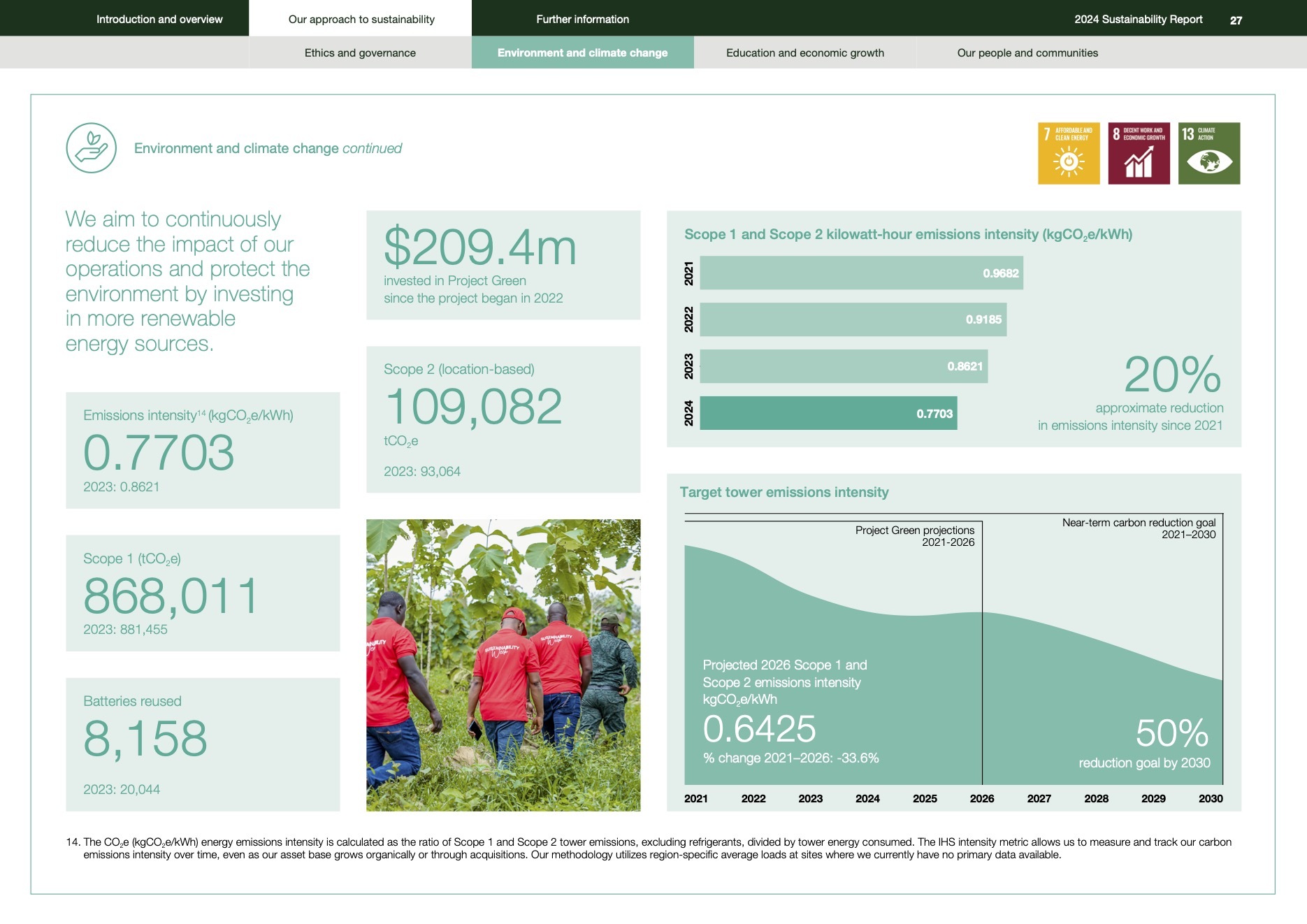Open the Our people and communities tab
This screenshot has width=1307, height=924.
tap(1027, 52)
